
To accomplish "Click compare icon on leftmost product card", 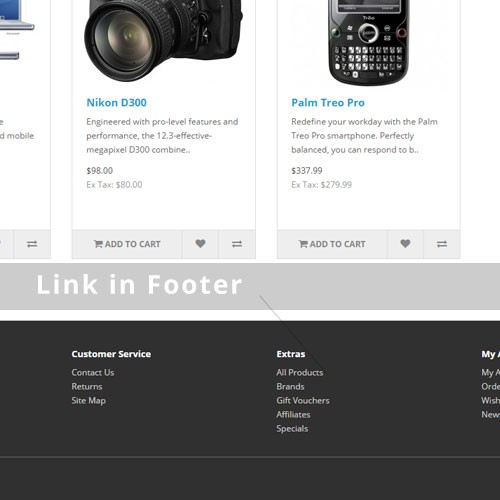I will click(32, 244).
